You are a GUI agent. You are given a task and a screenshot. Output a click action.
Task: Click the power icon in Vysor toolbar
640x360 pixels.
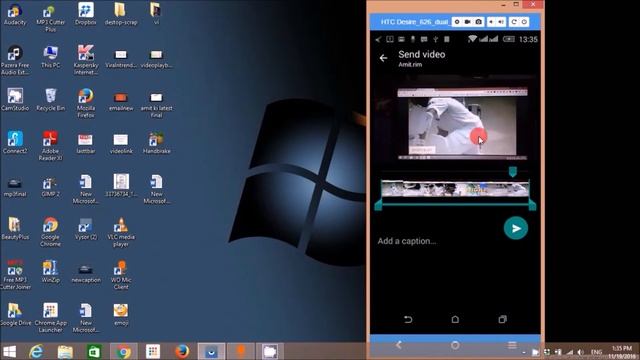click(x=524, y=22)
